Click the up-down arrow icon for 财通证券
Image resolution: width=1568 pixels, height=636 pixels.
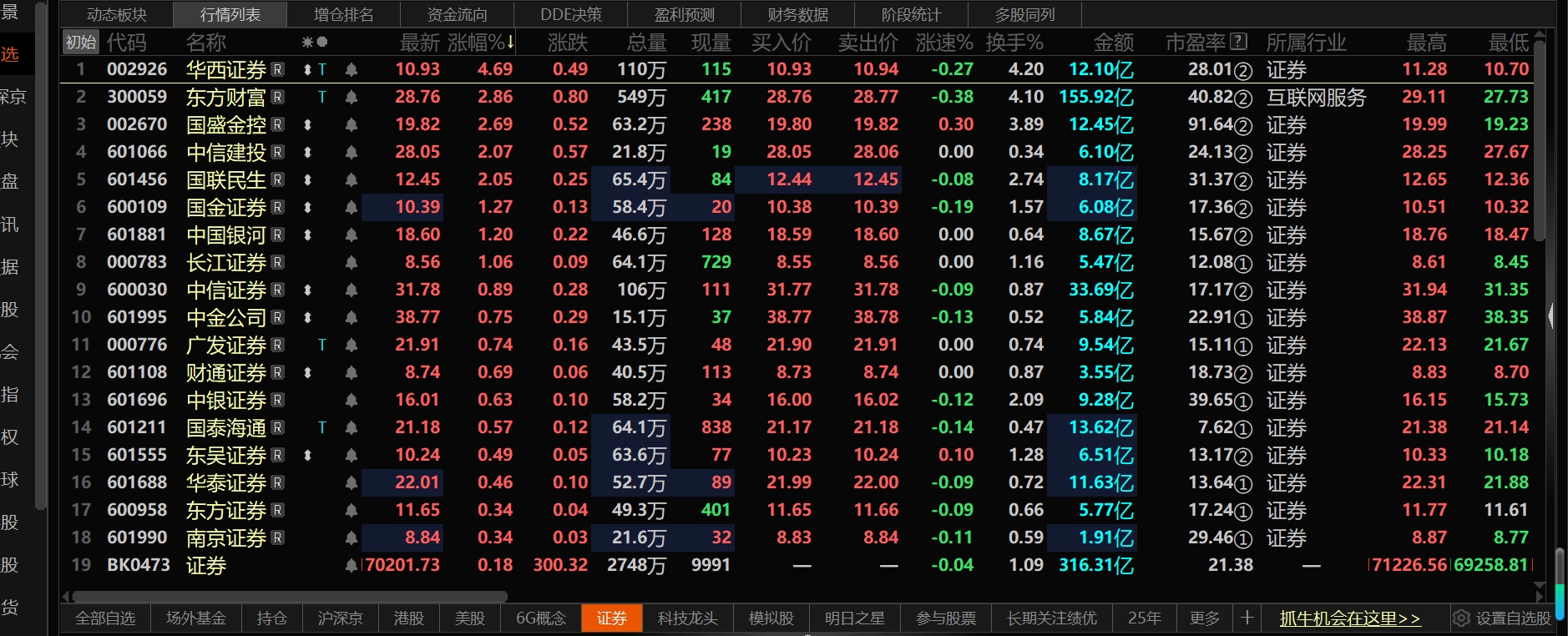click(307, 373)
